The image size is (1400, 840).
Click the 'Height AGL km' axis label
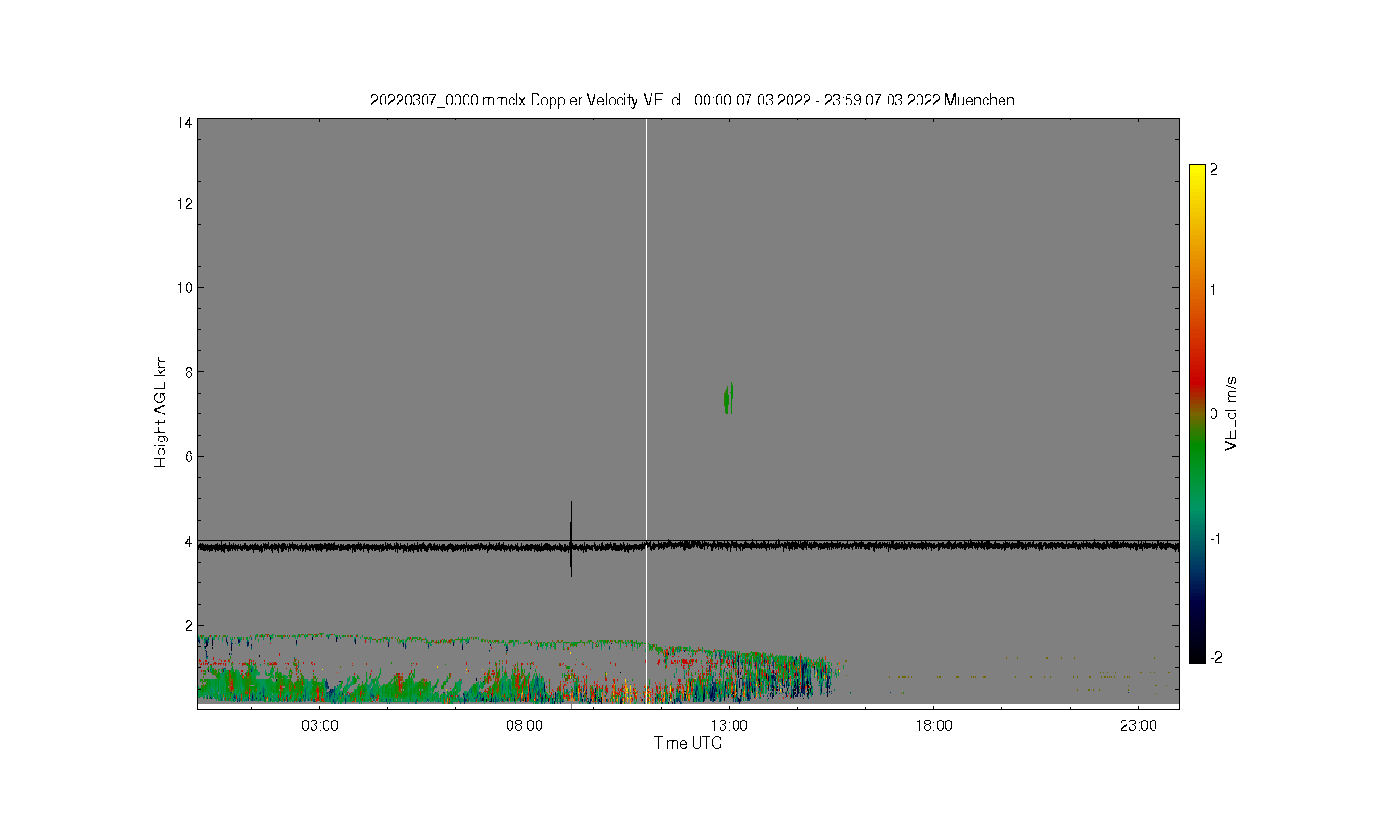[x=161, y=412]
